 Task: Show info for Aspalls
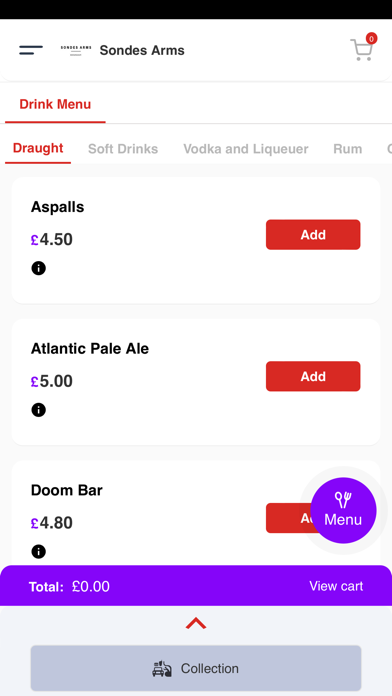coord(39,268)
